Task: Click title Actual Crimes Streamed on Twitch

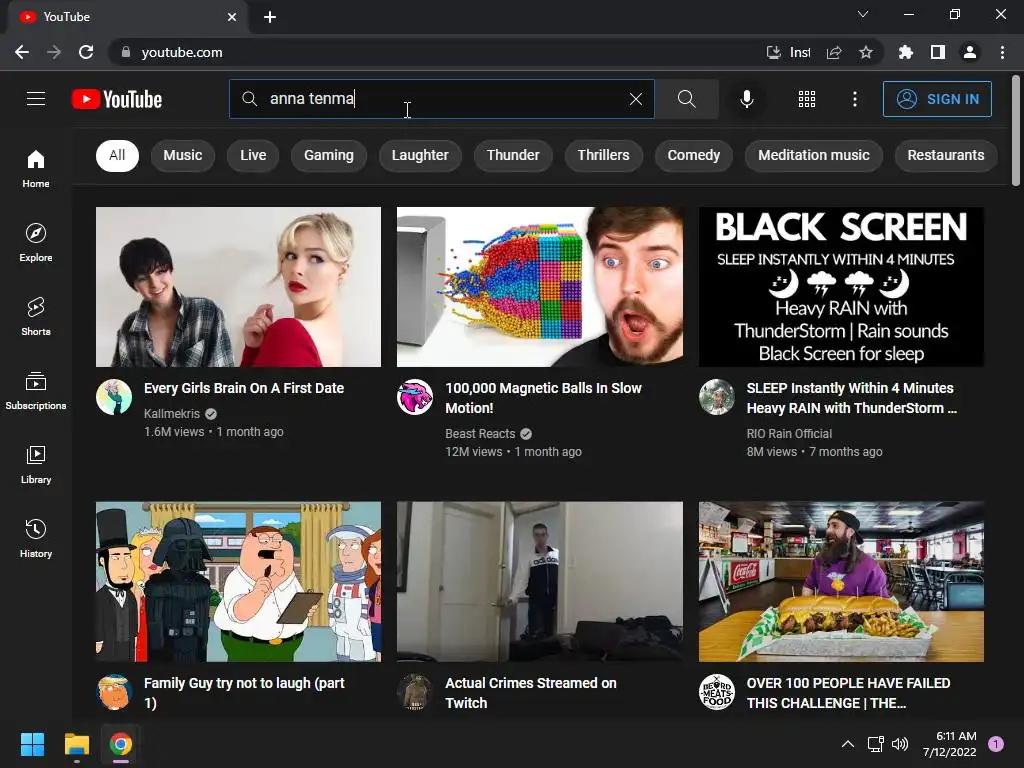Action: coord(531,693)
